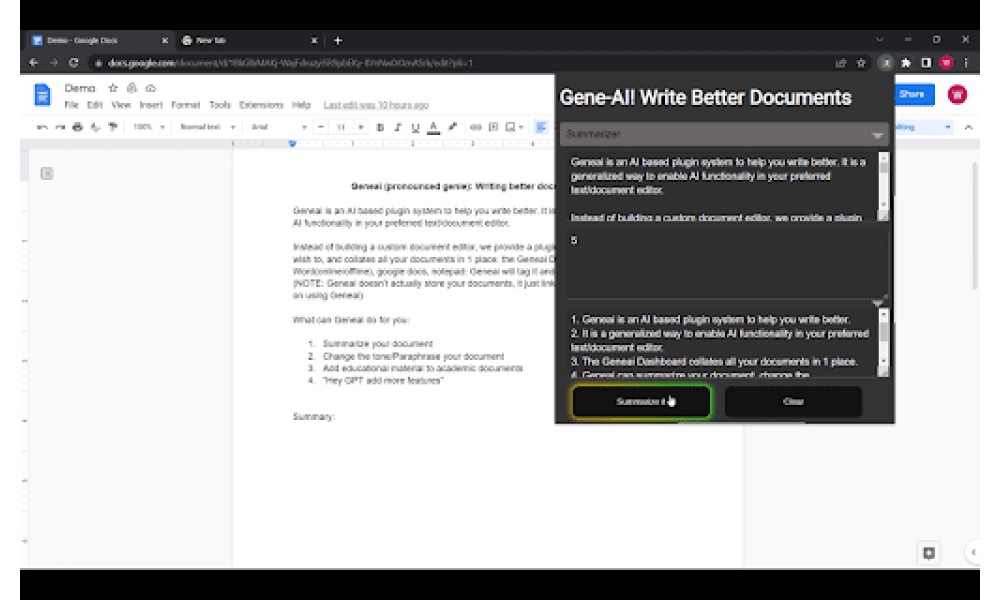The height and width of the screenshot is (600, 1000).
Task: Click the font size field
Action: pyautogui.click(x=341, y=127)
